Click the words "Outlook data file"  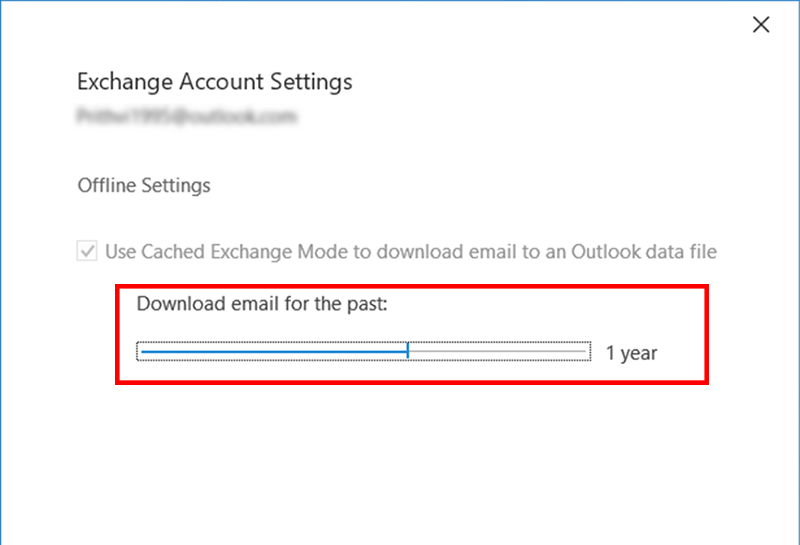click(644, 252)
